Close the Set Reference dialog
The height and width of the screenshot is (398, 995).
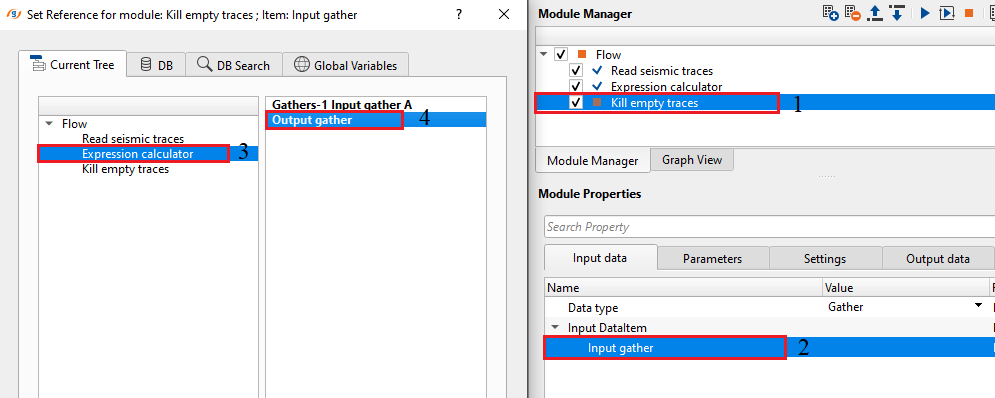(504, 14)
